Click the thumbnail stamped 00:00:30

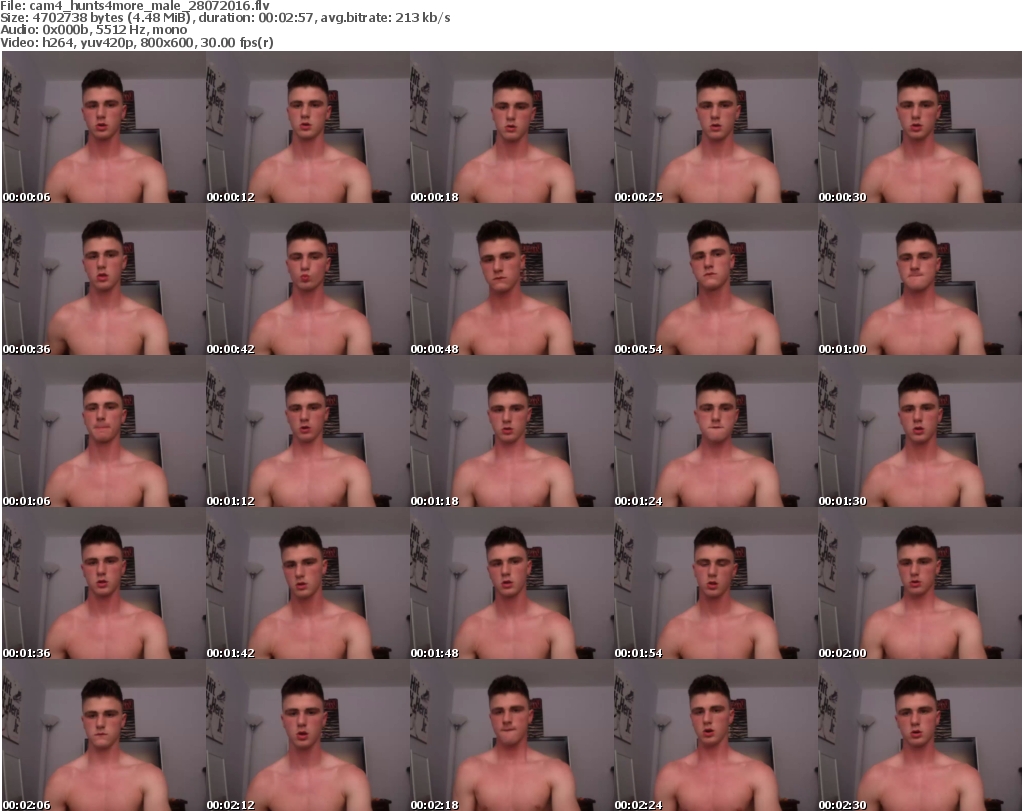(920, 127)
